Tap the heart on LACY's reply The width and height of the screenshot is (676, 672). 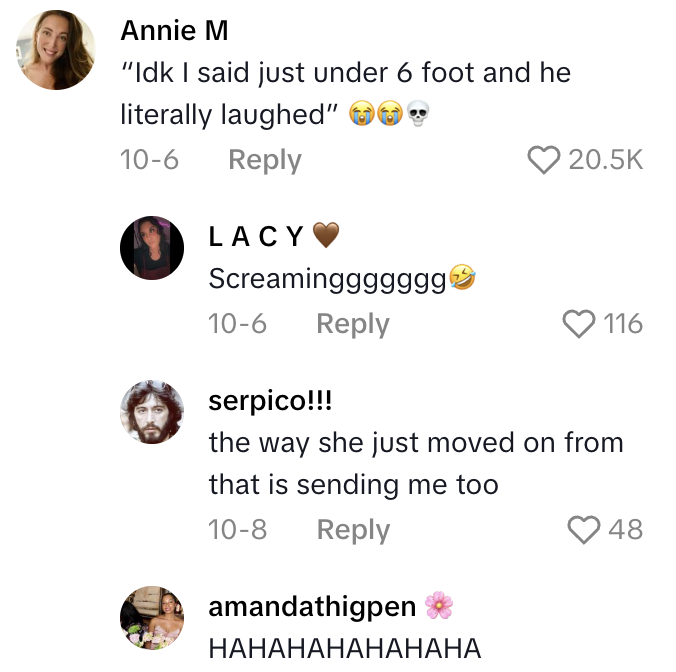579,324
